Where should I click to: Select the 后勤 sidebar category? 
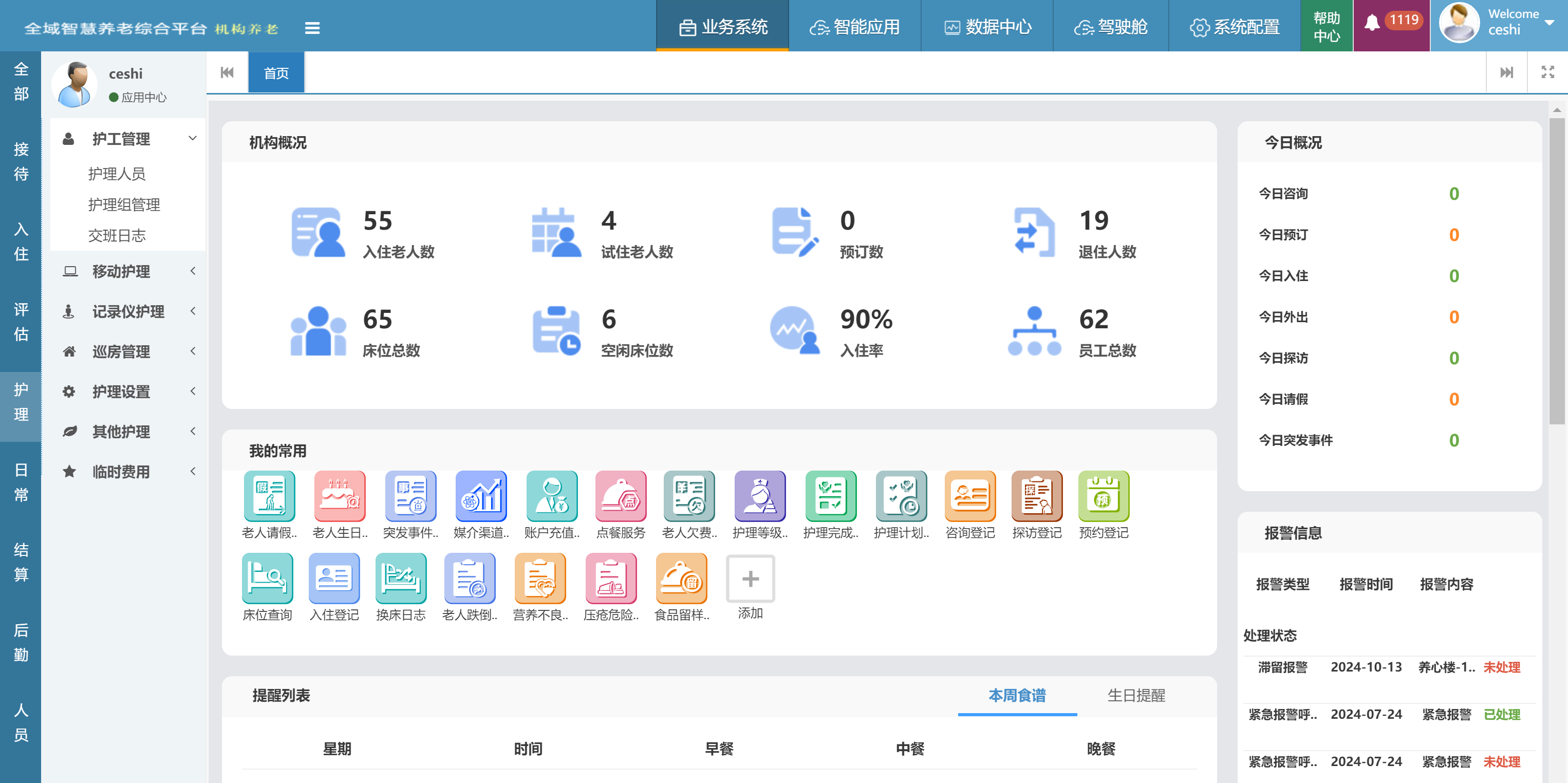point(21,642)
